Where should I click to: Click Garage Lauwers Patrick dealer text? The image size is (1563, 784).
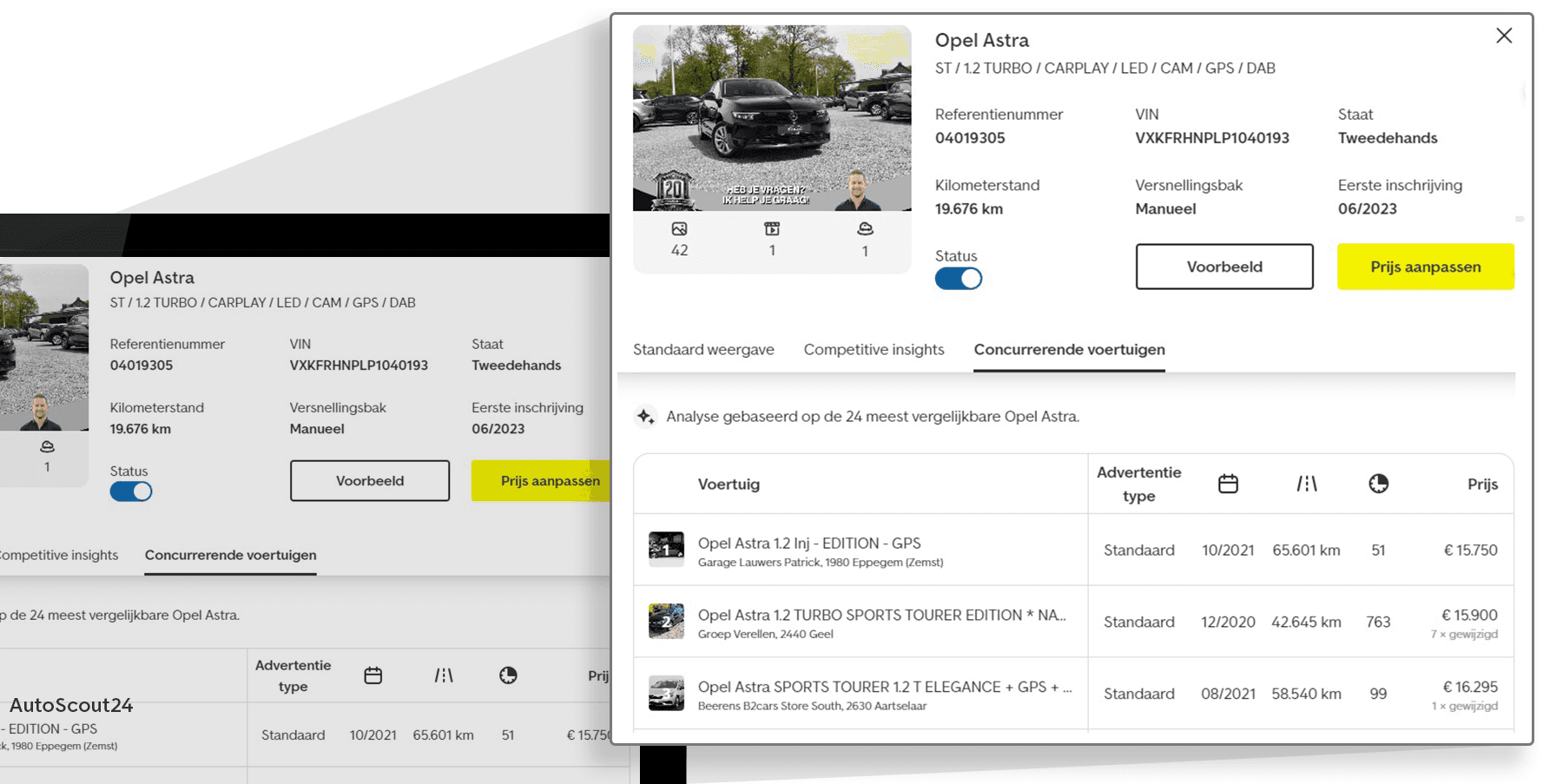pos(821,563)
